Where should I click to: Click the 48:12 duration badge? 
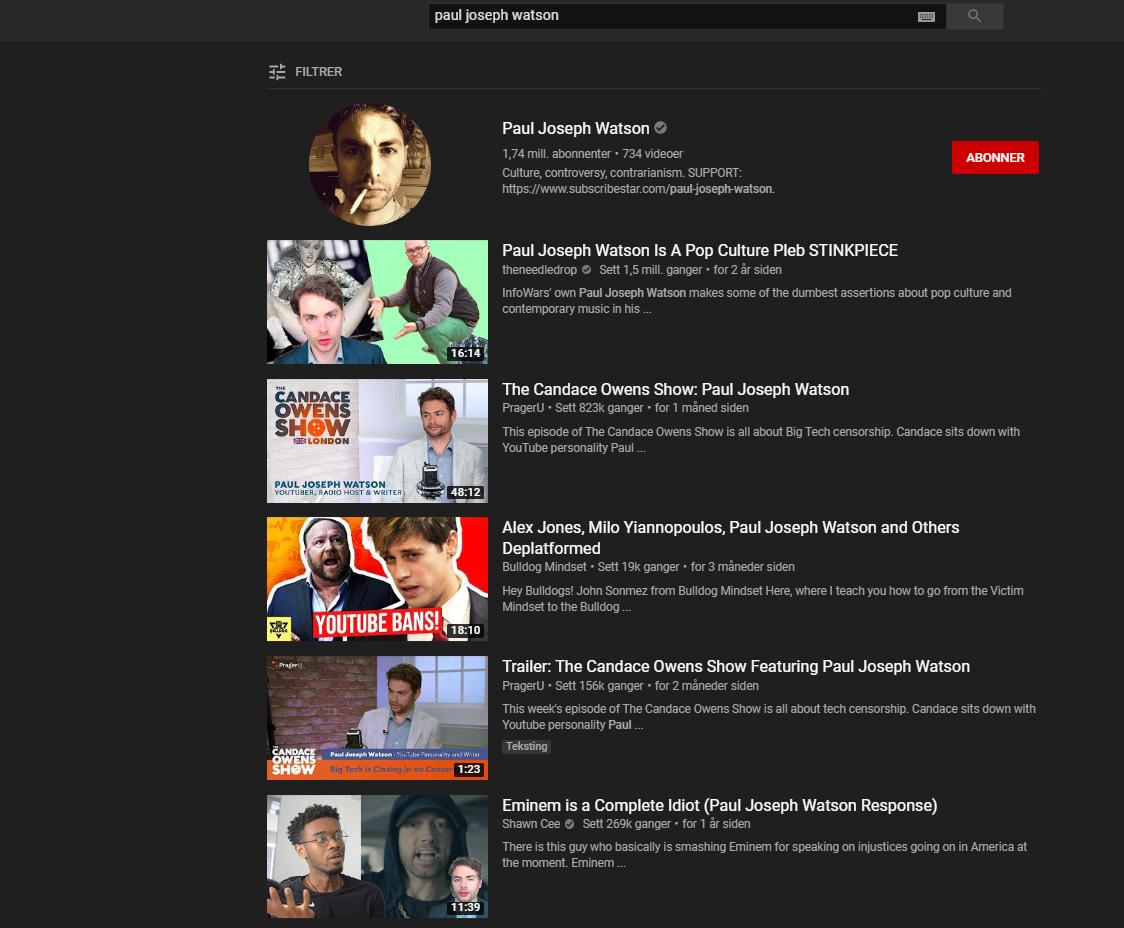(x=465, y=492)
